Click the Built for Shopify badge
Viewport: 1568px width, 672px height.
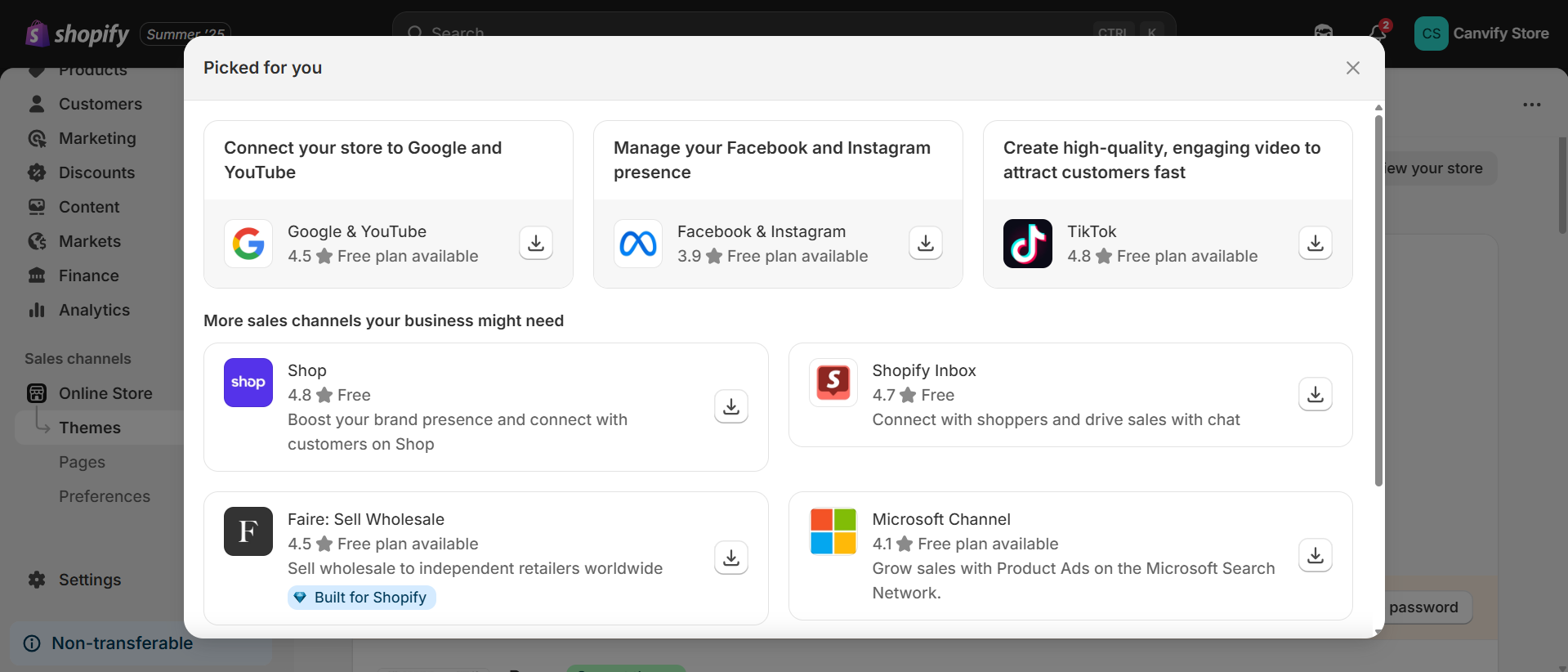(362, 598)
